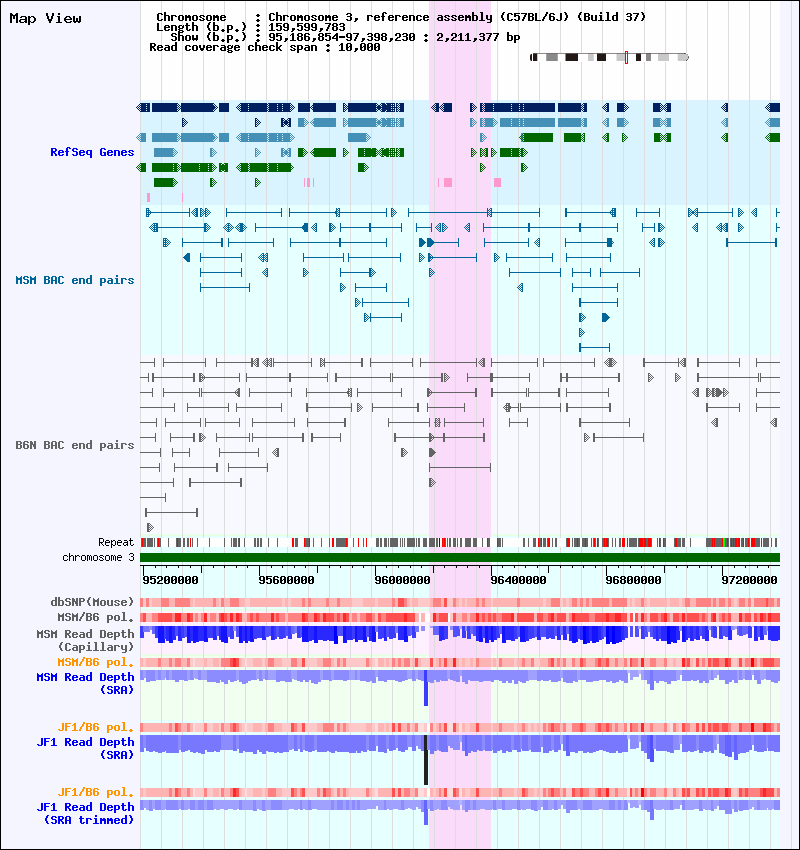
Task: Click the black spike in the JF1 Read Depth (SRA) track
Action: click(x=426, y=760)
